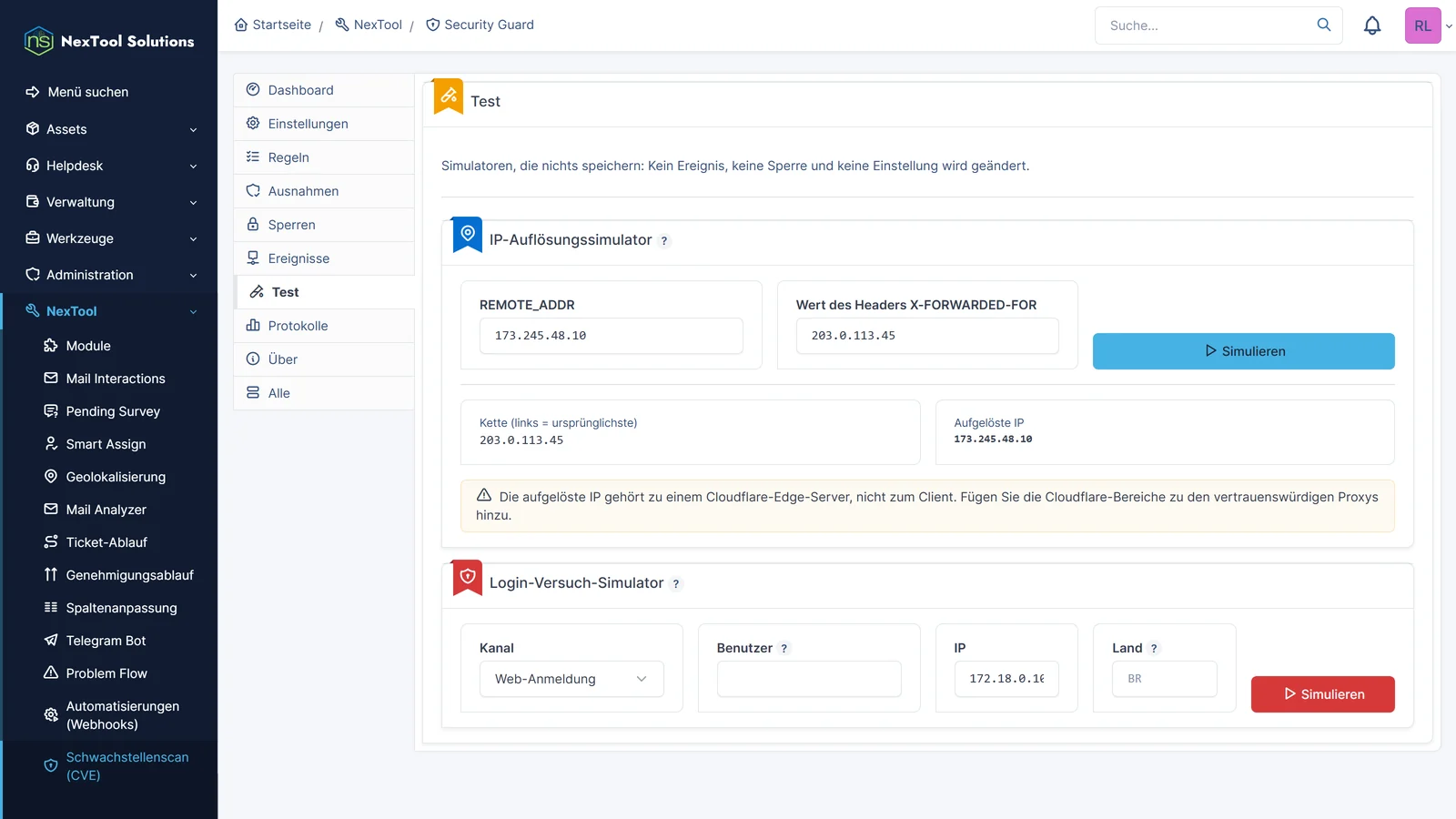Image resolution: width=1456 pixels, height=819 pixels.
Task: Click the Suche search field
Action: [x=1206, y=25]
